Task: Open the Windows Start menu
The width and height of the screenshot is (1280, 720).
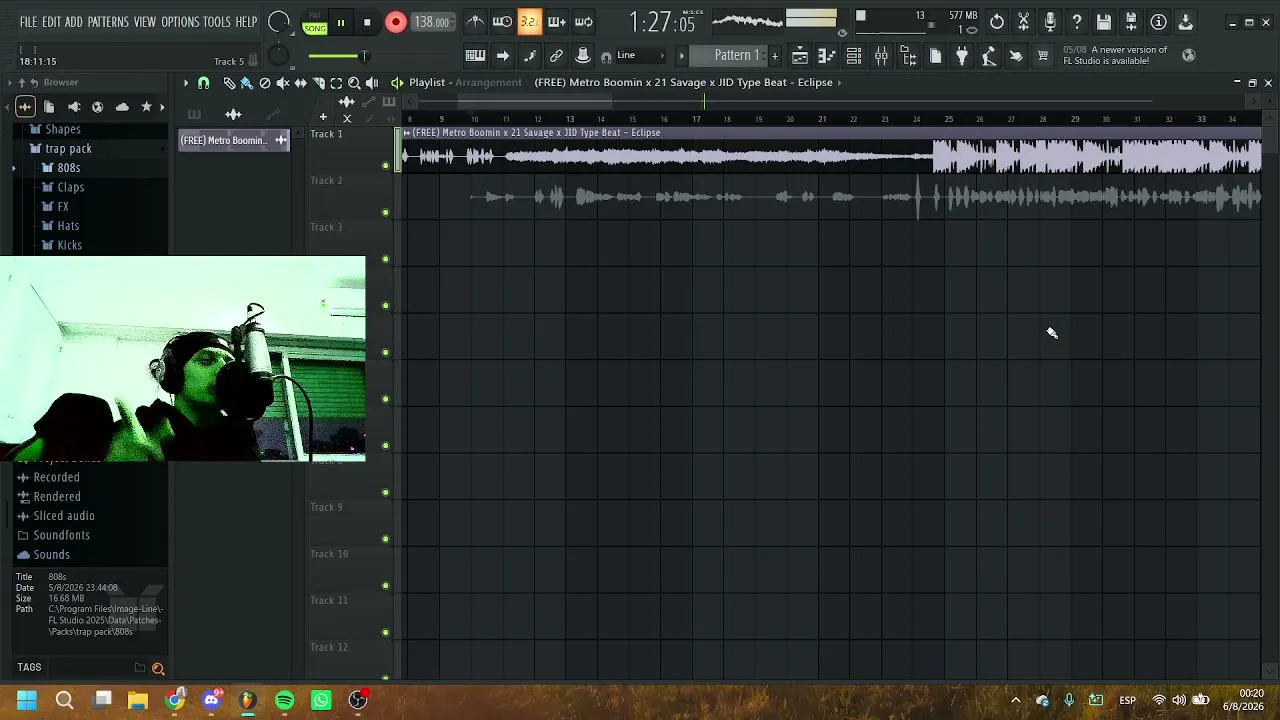Action: (x=27, y=700)
